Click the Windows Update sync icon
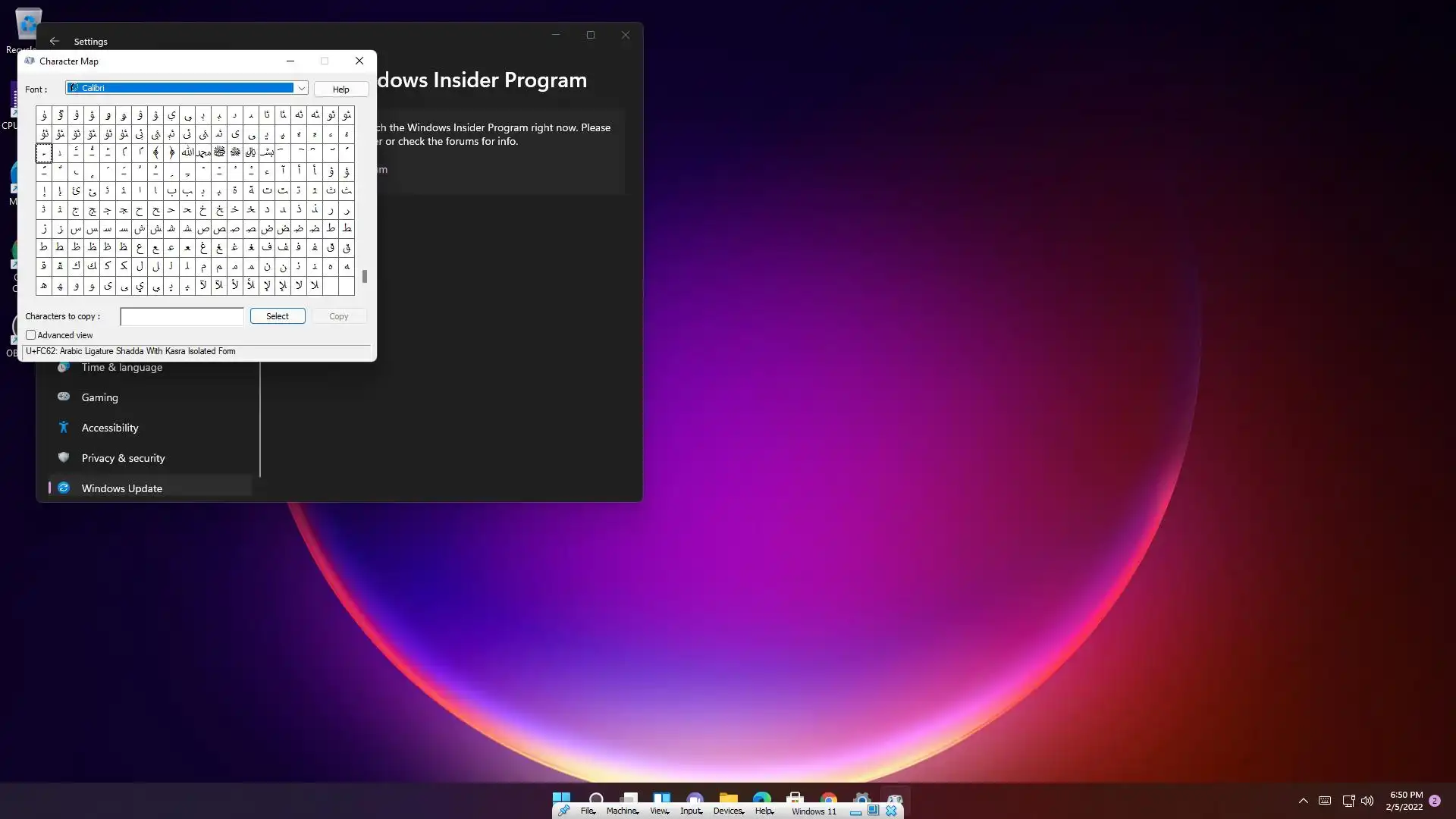1456x819 pixels. click(64, 488)
